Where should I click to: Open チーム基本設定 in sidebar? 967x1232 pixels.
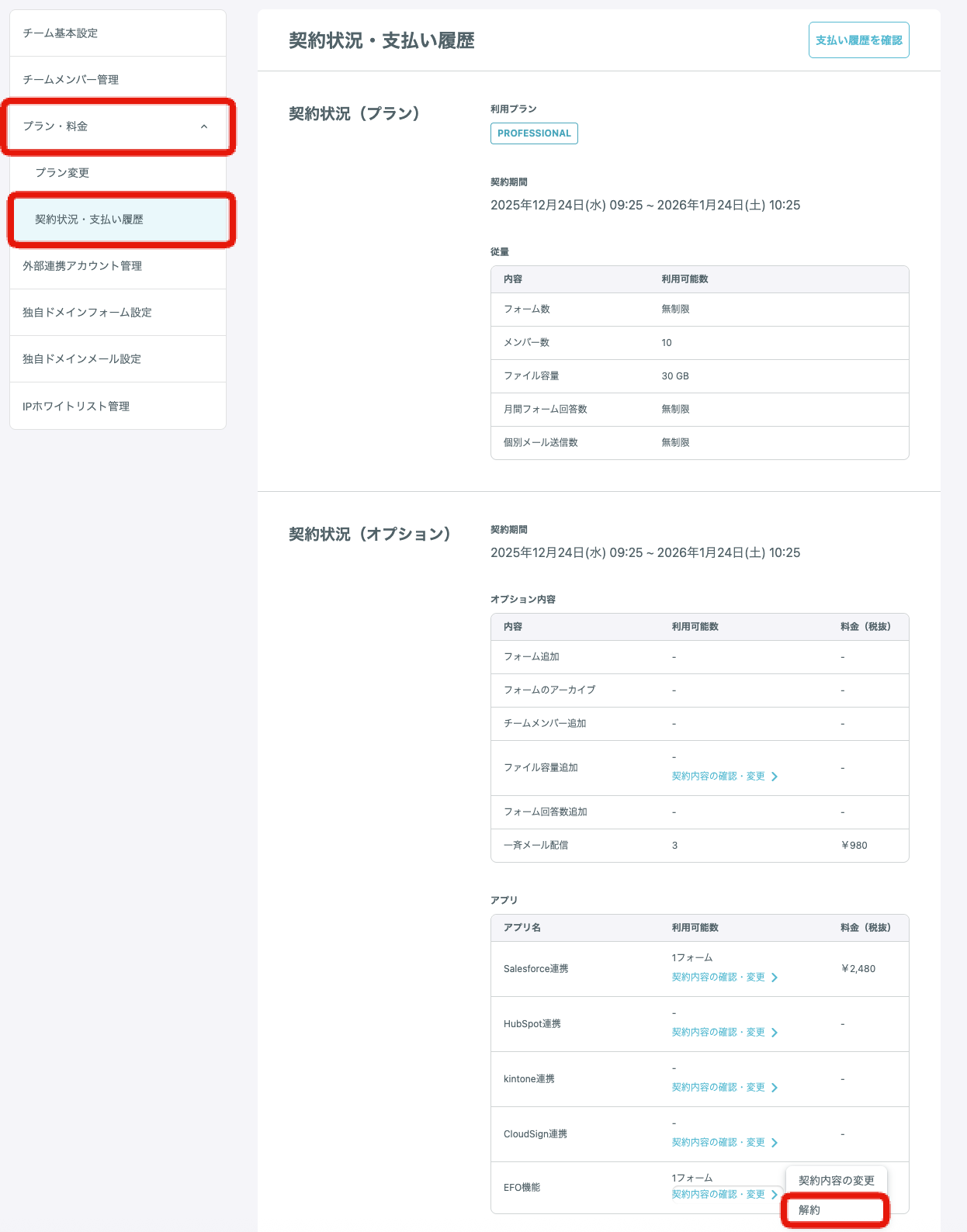(61, 33)
